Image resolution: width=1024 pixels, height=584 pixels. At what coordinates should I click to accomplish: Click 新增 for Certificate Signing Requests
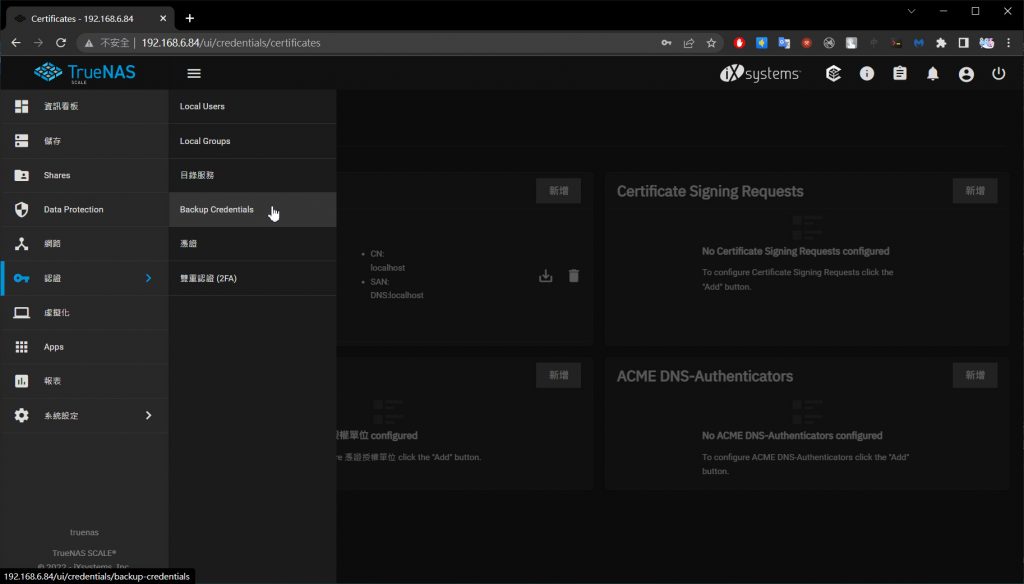click(974, 191)
